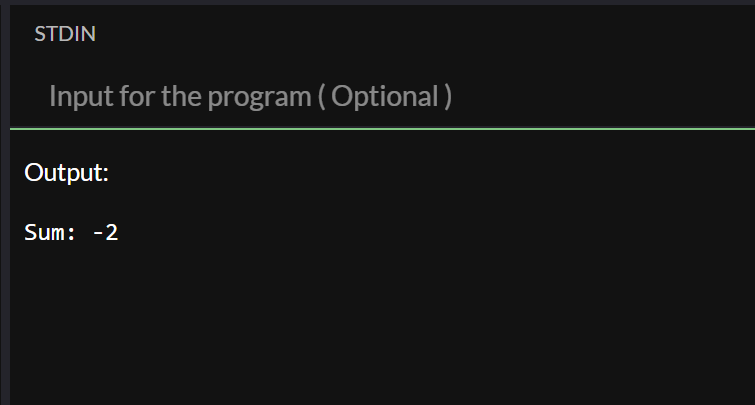Click the right end of the STDIN field
The image size is (755, 405).
722,96
